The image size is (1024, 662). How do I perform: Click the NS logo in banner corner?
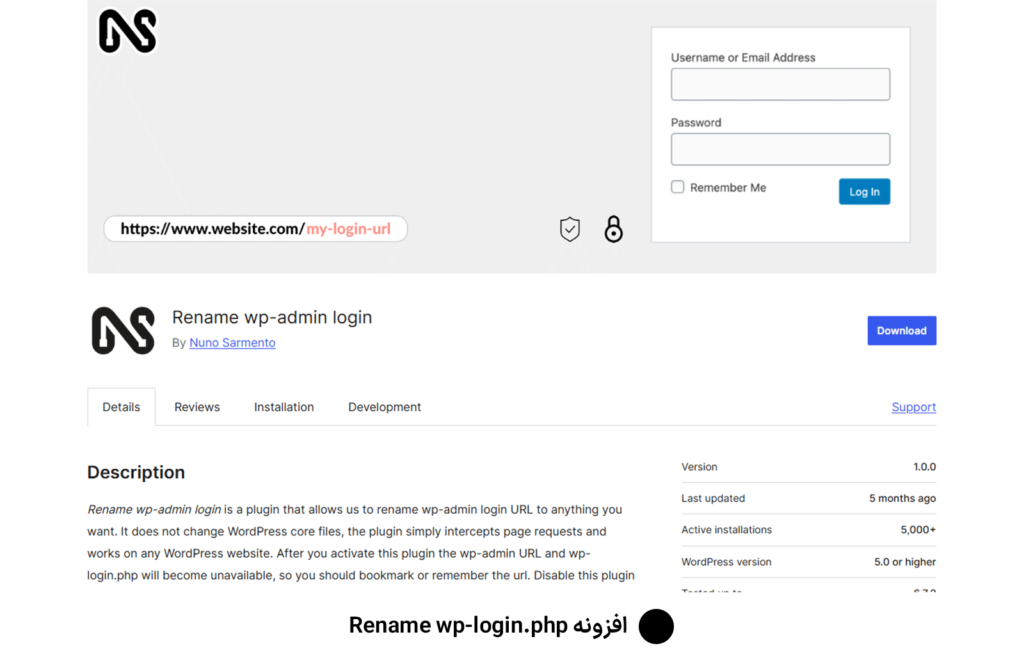[127, 31]
